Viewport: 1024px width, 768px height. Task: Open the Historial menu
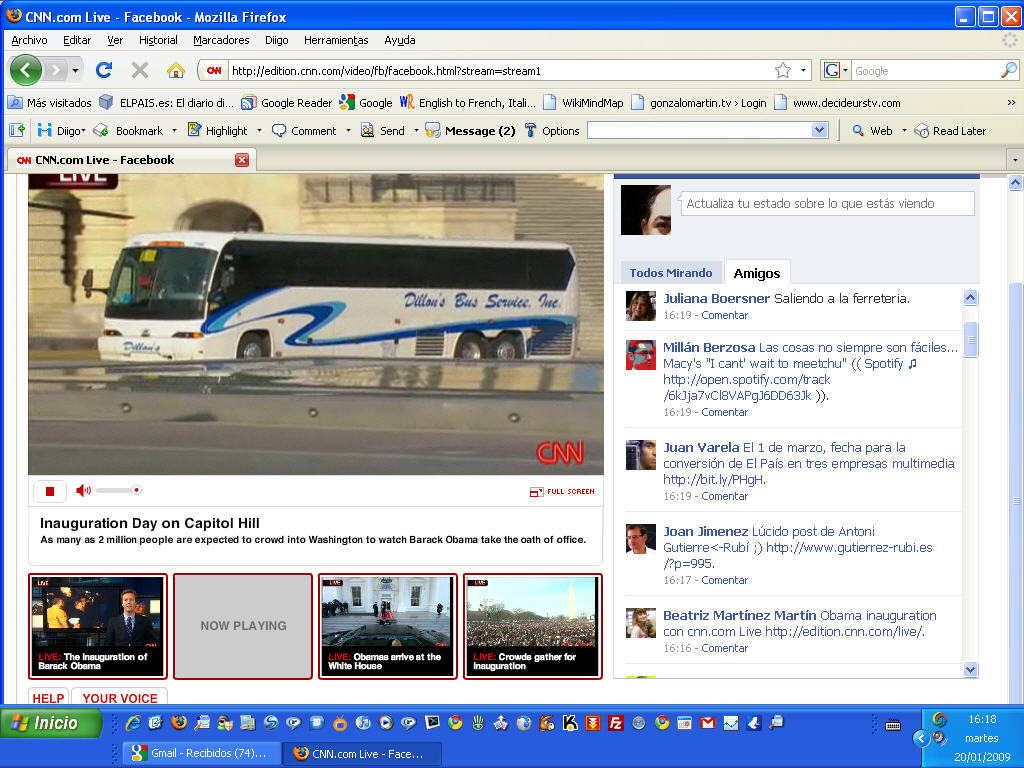click(x=158, y=40)
